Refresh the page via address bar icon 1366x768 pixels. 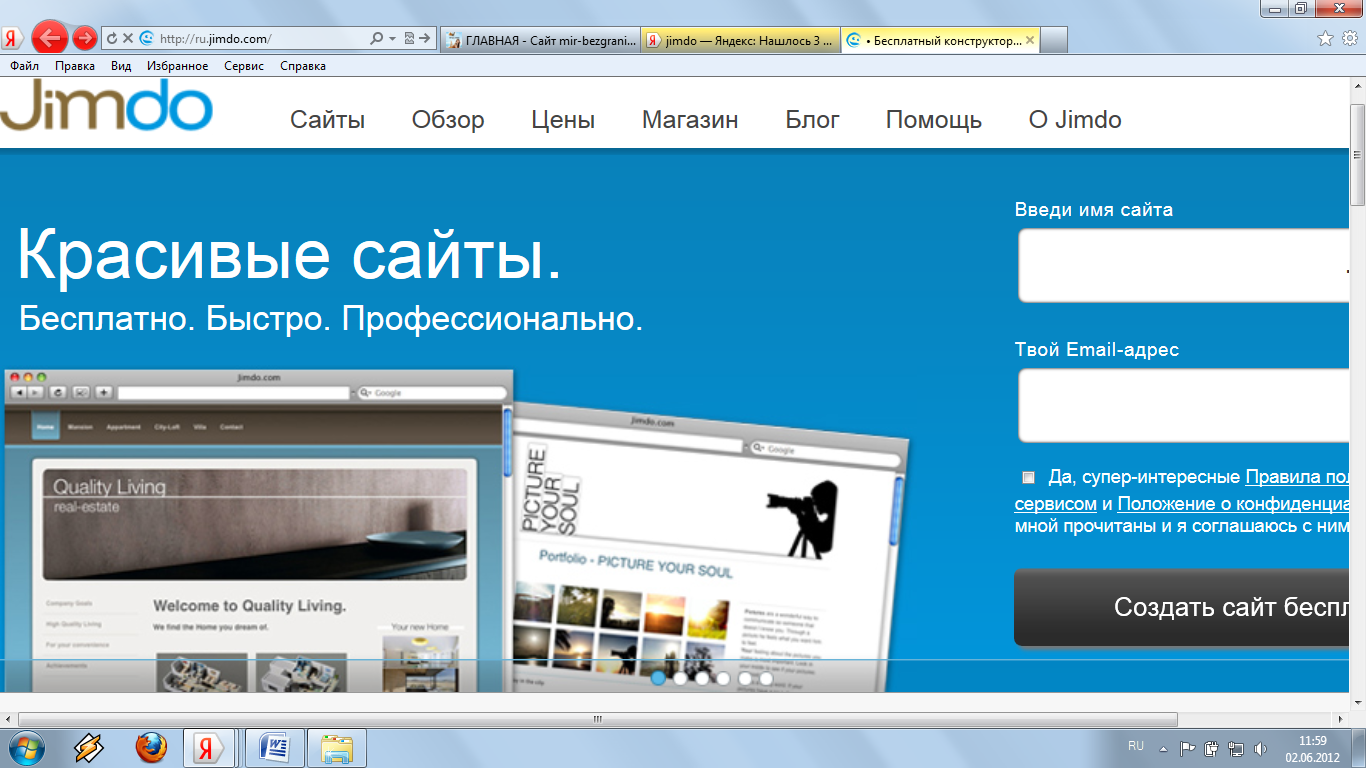112,39
